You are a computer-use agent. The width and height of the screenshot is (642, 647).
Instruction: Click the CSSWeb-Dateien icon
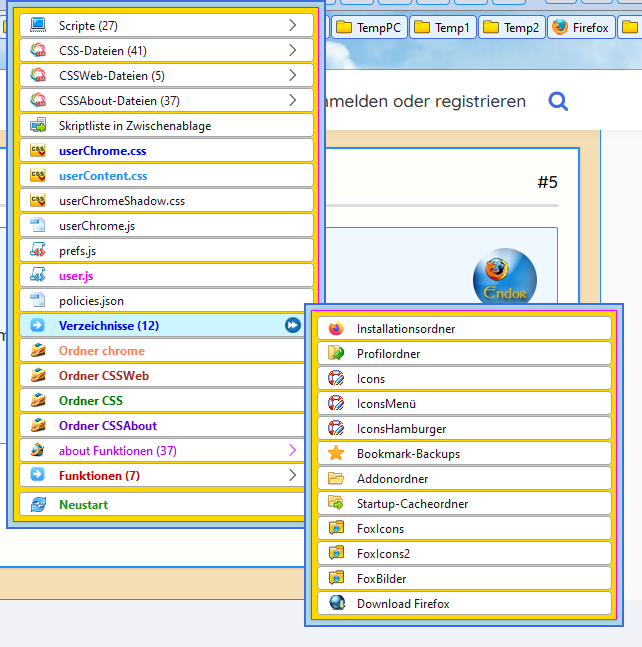[x=38, y=75]
